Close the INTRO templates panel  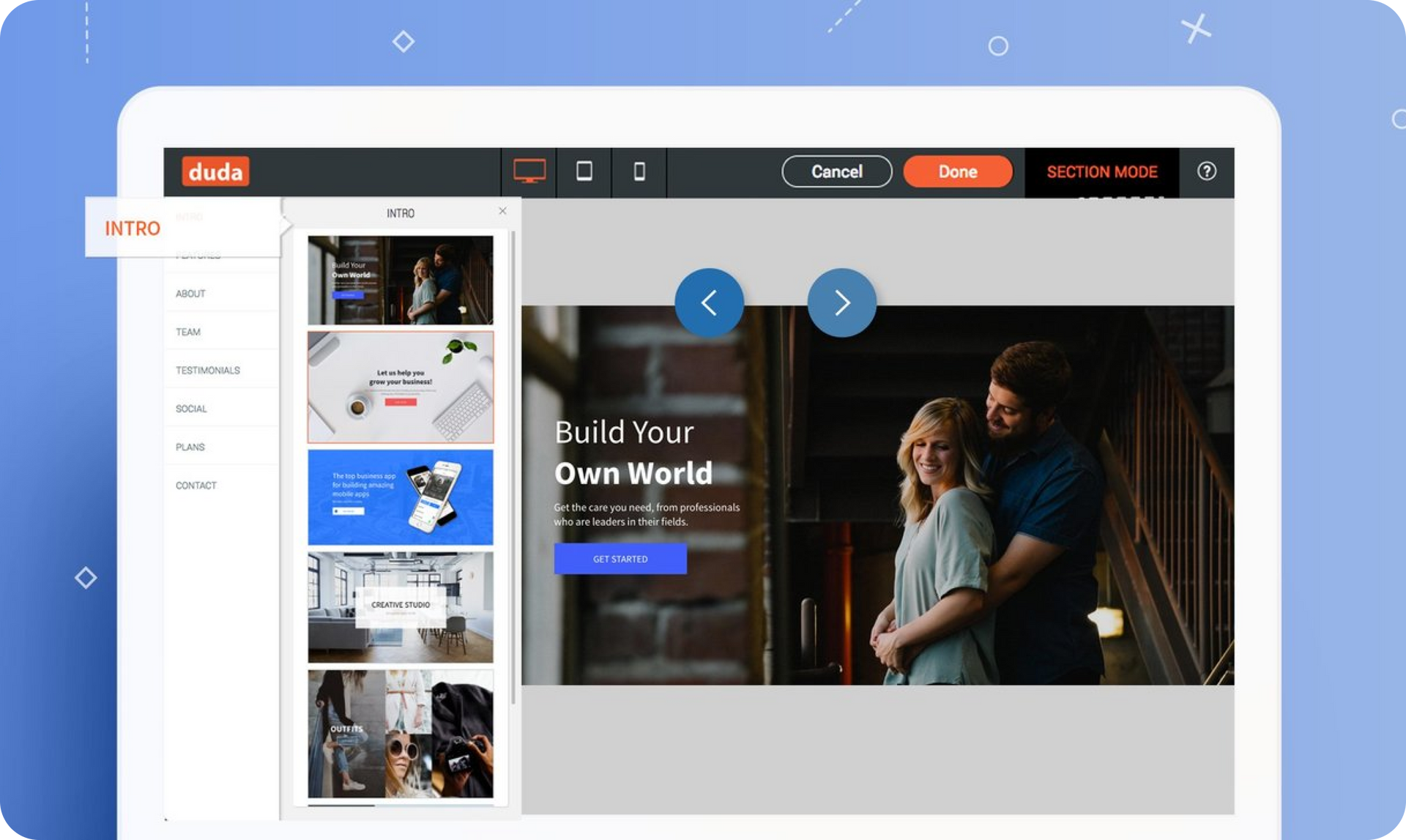click(502, 211)
